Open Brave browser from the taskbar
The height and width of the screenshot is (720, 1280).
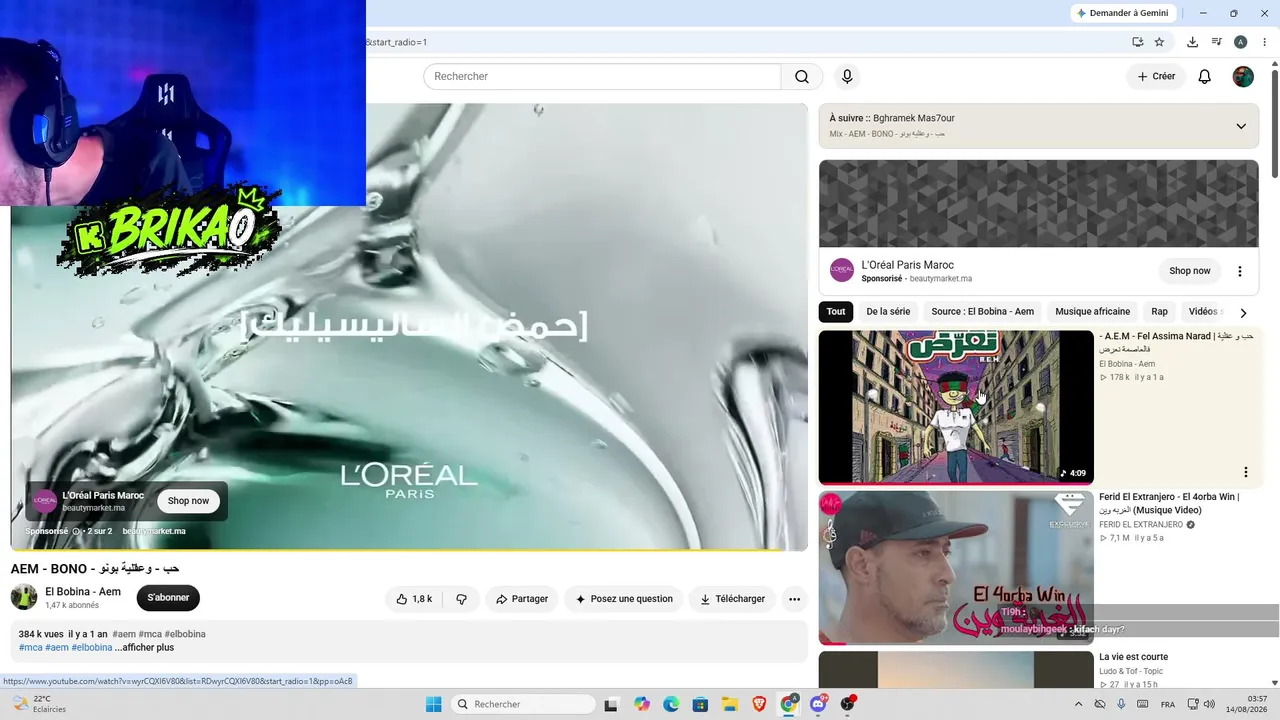759,704
